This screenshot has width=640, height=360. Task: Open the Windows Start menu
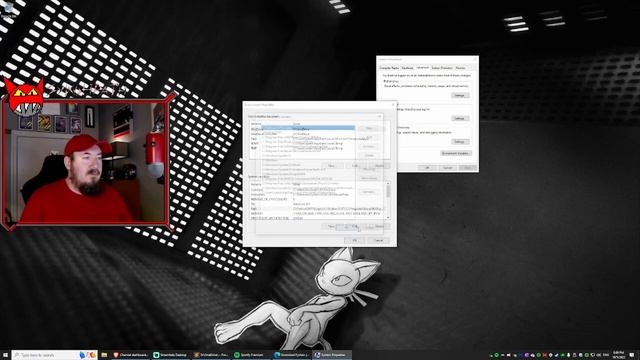point(5,355)
